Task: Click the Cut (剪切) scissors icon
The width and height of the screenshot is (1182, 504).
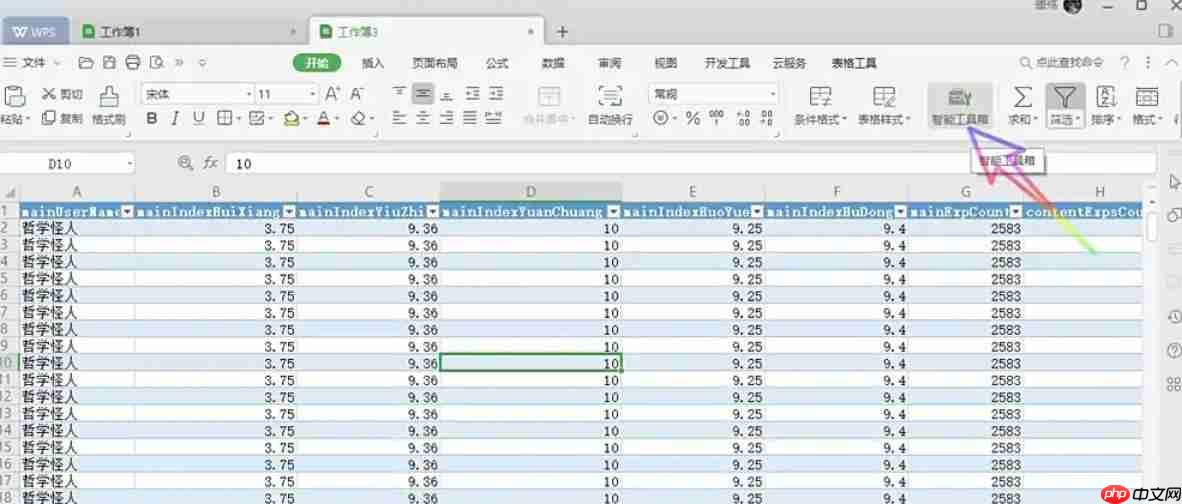Action: click(49, 93)
